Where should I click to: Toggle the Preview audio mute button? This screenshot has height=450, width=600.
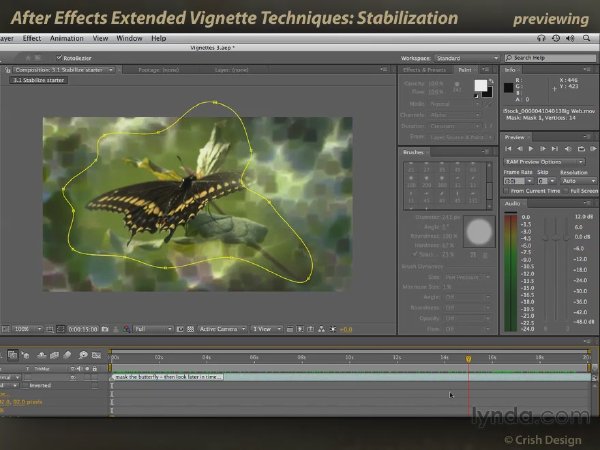568,148
